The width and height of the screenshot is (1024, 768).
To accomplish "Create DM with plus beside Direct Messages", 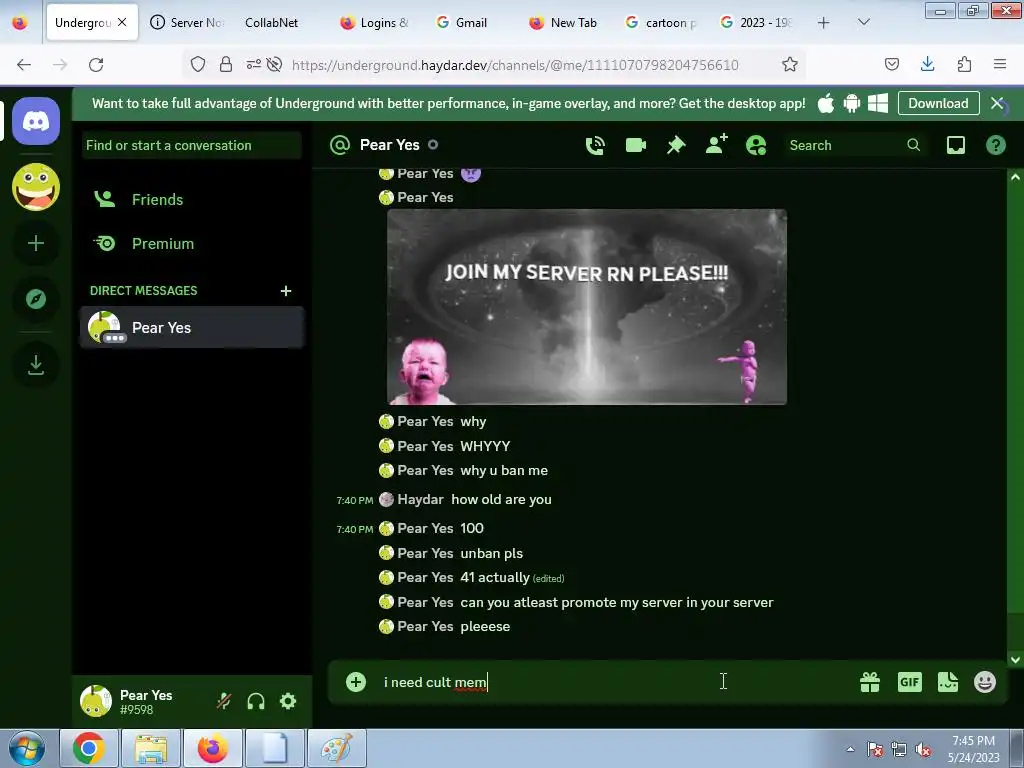I will pyautogui.click(x=285, y=291).
